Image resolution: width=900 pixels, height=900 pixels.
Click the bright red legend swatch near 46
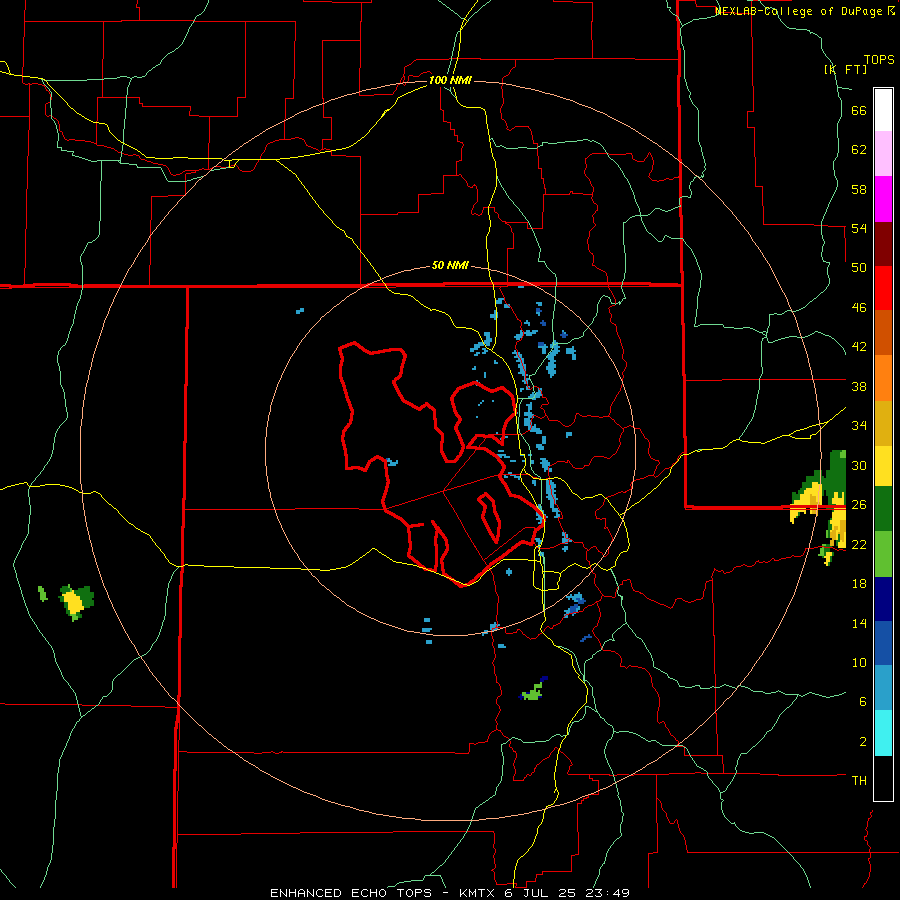(883, 288)
